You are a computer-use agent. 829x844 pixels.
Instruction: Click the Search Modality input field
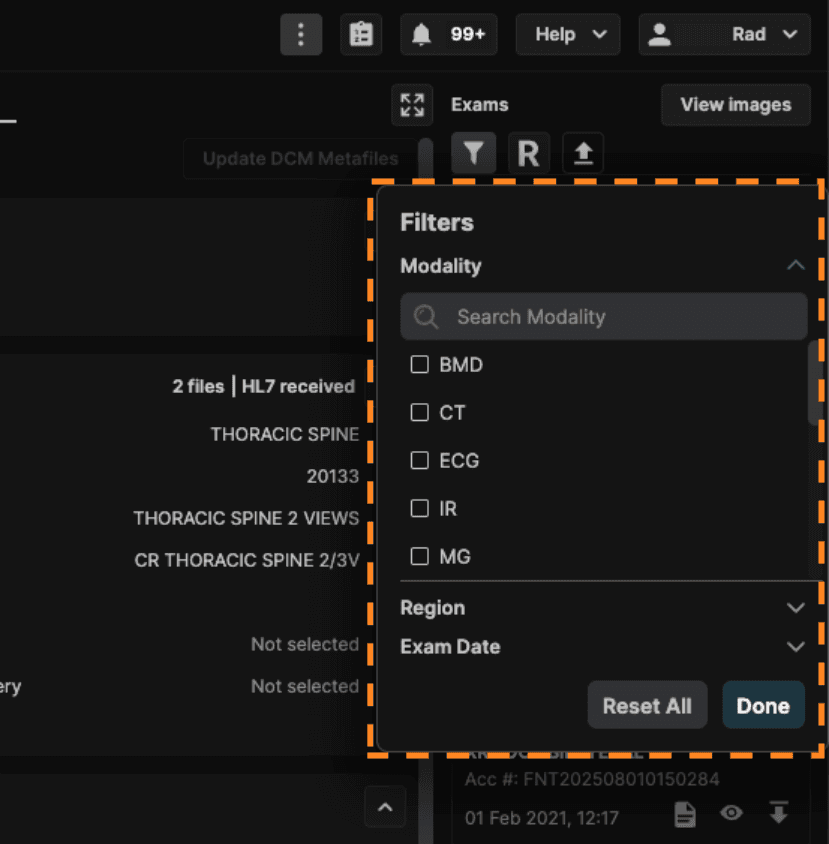[x=603, y=316]
